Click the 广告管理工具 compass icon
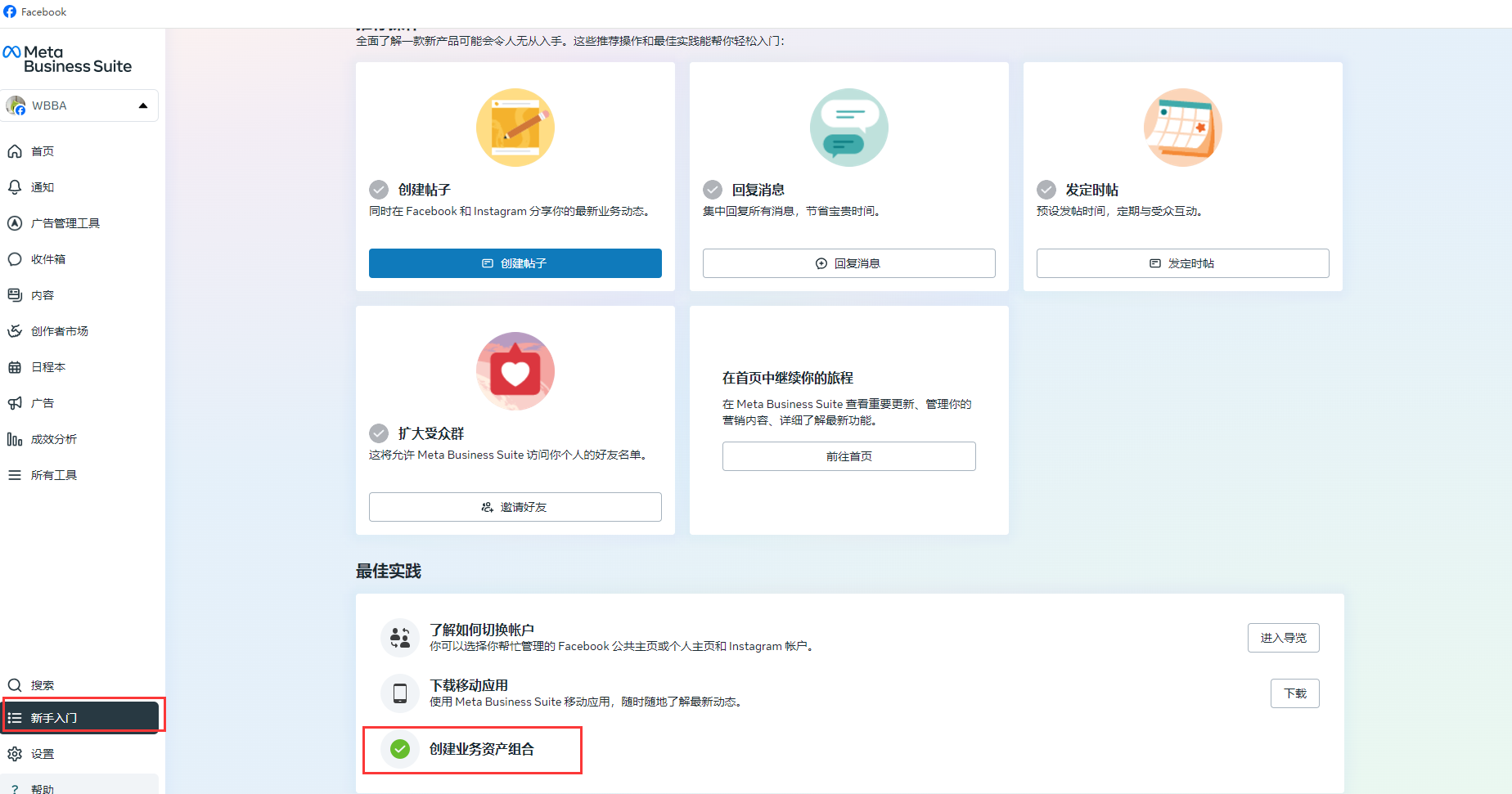Screen dimensions: 1512x794 coord(15,223)
